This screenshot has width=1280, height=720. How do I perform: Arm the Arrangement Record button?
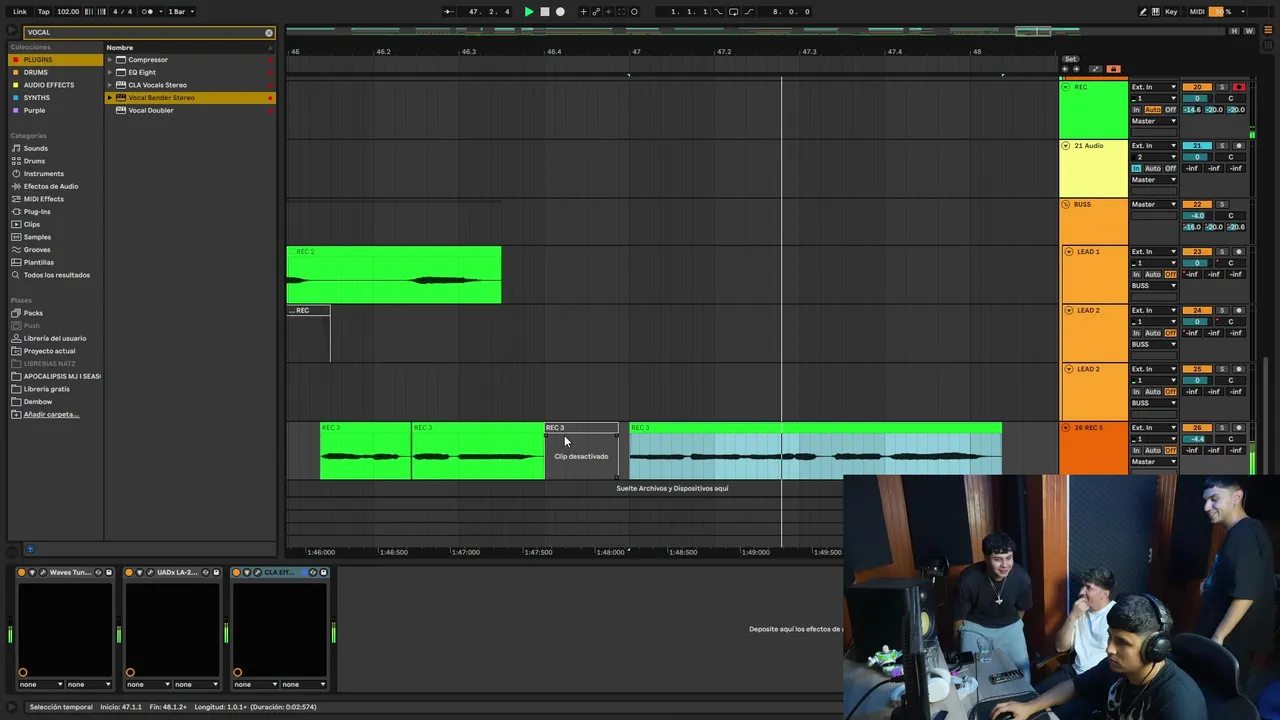[x=560, y=12]
